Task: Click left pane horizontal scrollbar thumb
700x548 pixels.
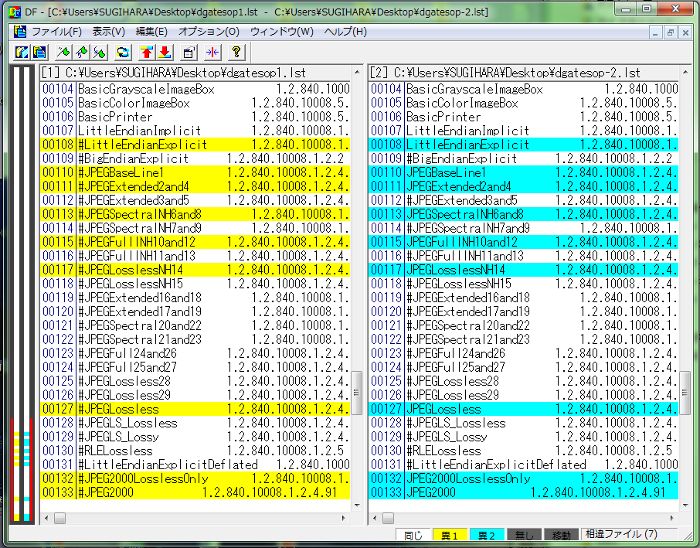Action: click(60, 518)
